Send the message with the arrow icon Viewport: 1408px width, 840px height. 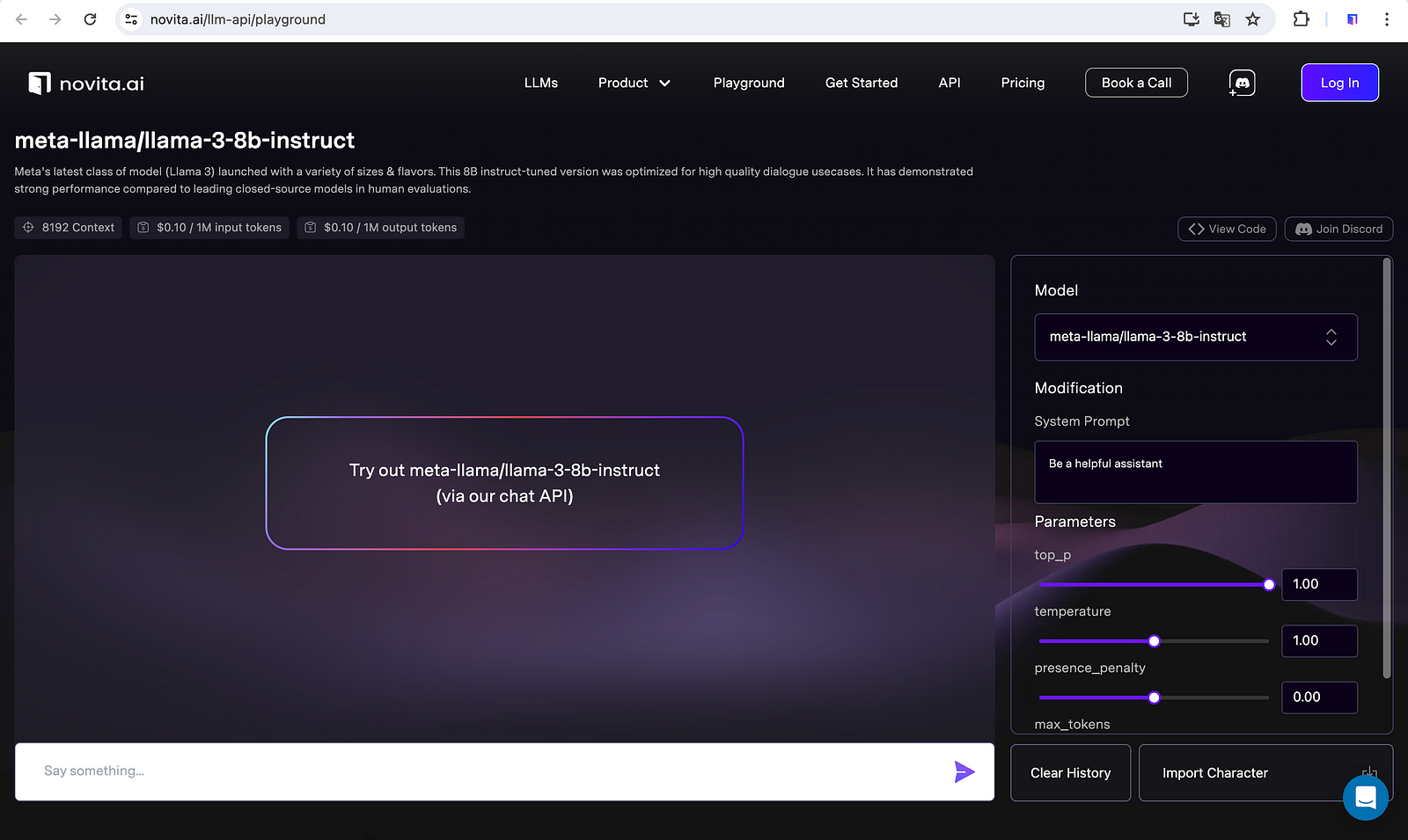pos(964,771)
